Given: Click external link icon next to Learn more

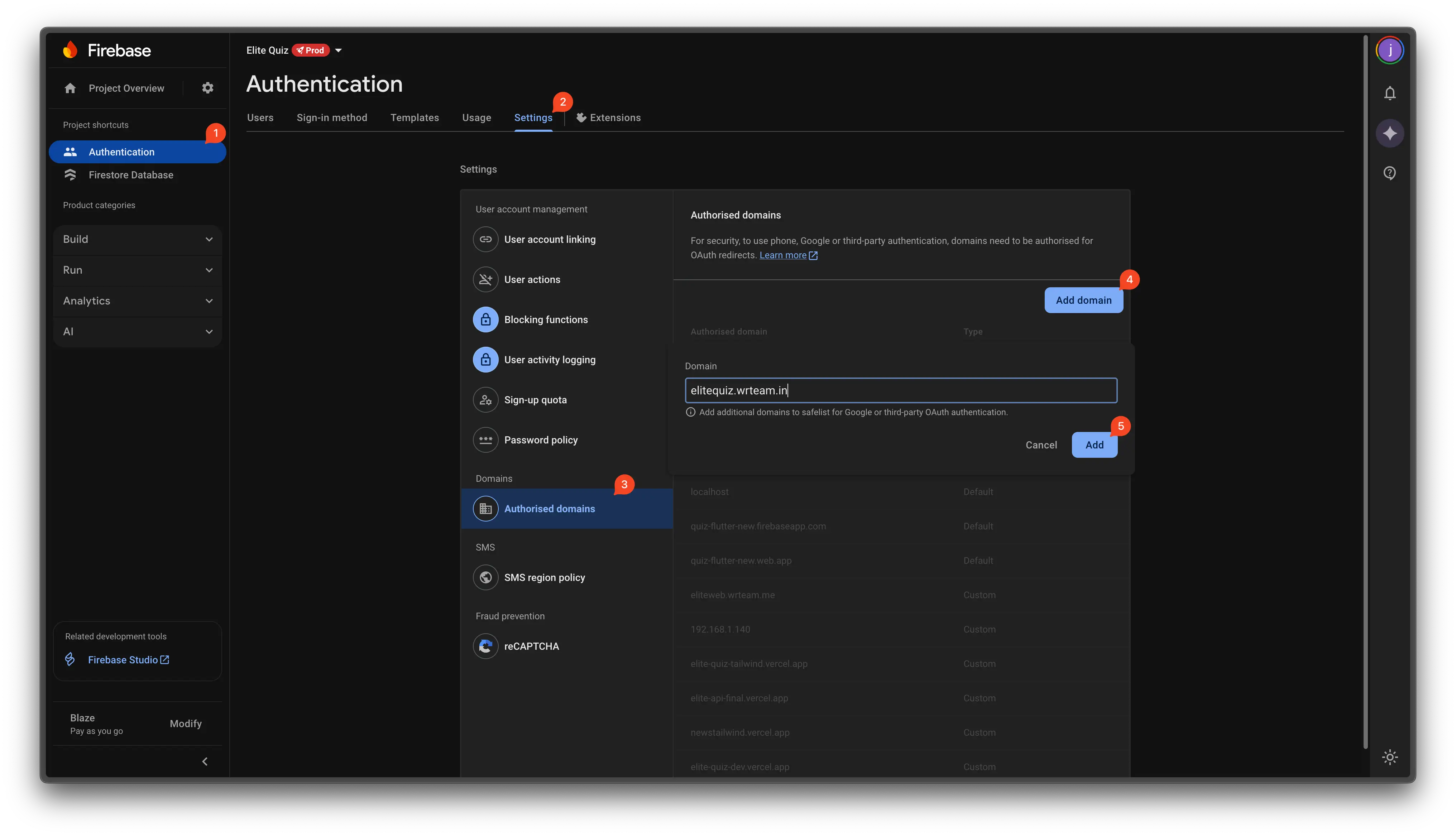Looking at the screenshot, I should [813, 255].
